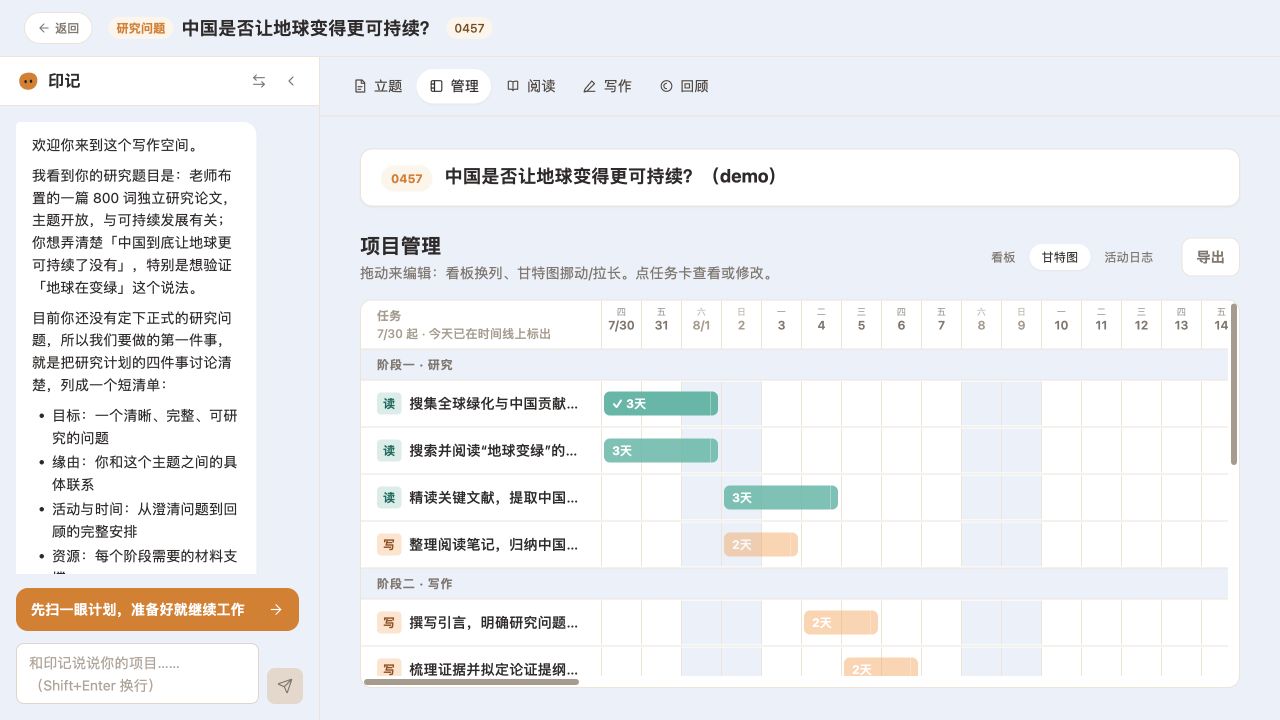Open task 梳理证据并拟定论证提纲
The width and height of the screenshot is (1280, 720).
pos(493,669)
